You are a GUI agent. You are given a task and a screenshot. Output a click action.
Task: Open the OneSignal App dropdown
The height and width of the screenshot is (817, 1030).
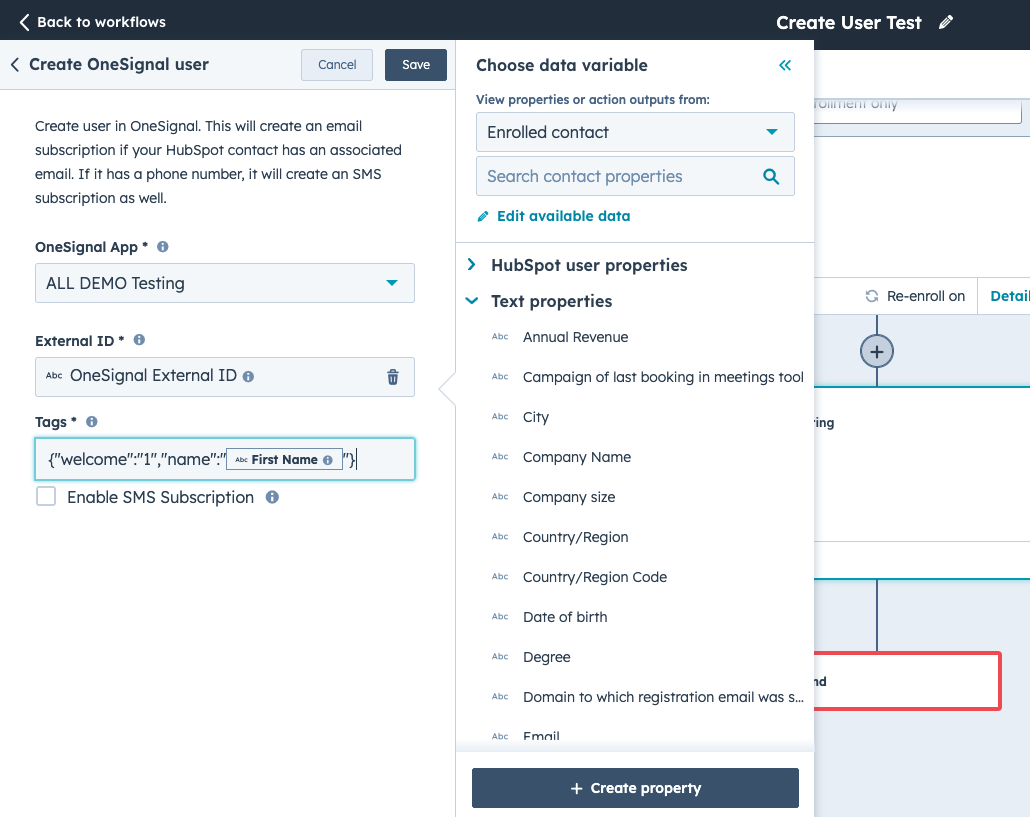tap(225, 283)
